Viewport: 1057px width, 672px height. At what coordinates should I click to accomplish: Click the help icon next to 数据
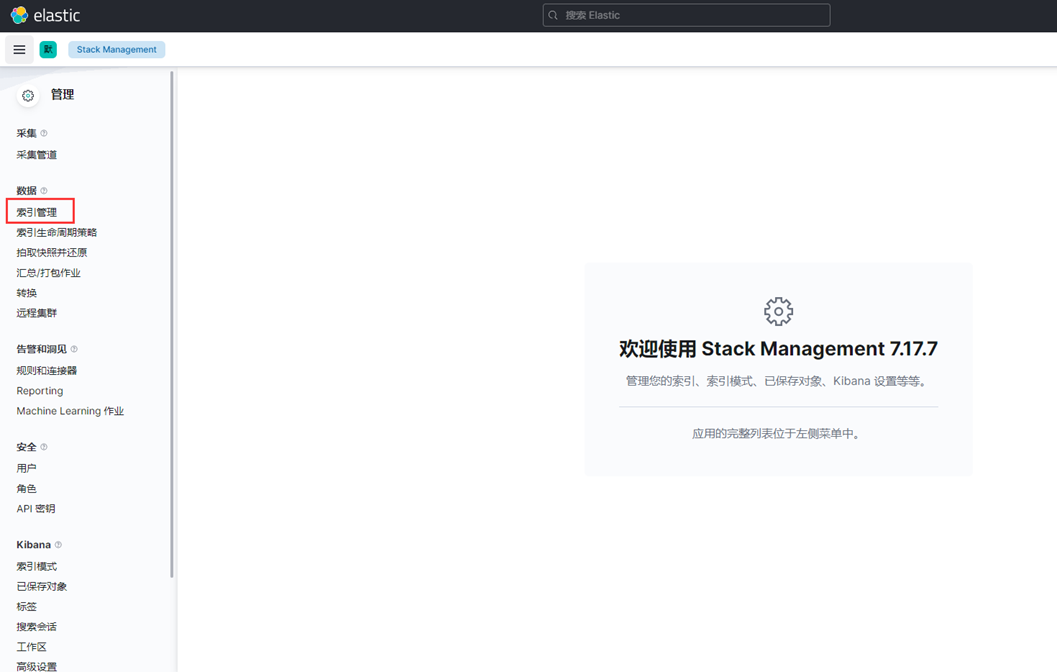(x=44, y=191)
